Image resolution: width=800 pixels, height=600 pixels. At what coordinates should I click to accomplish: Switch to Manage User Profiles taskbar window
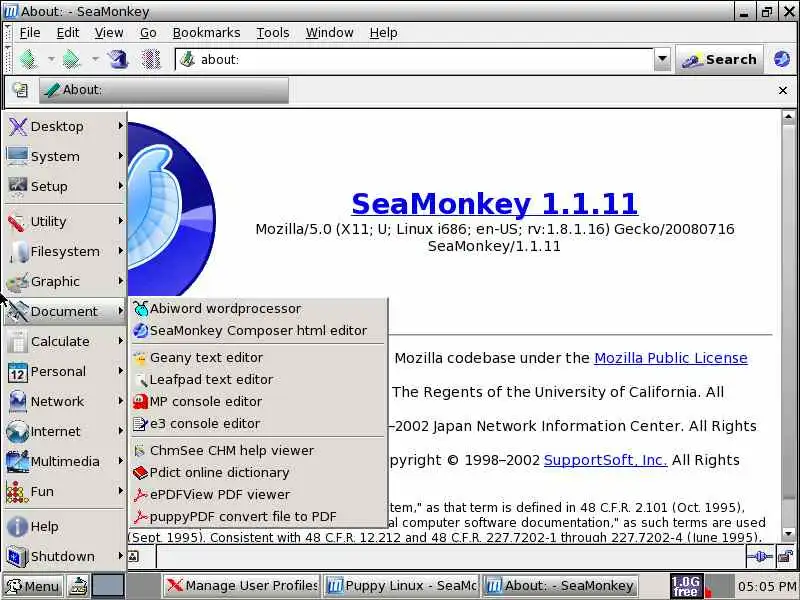coord(241,586)
